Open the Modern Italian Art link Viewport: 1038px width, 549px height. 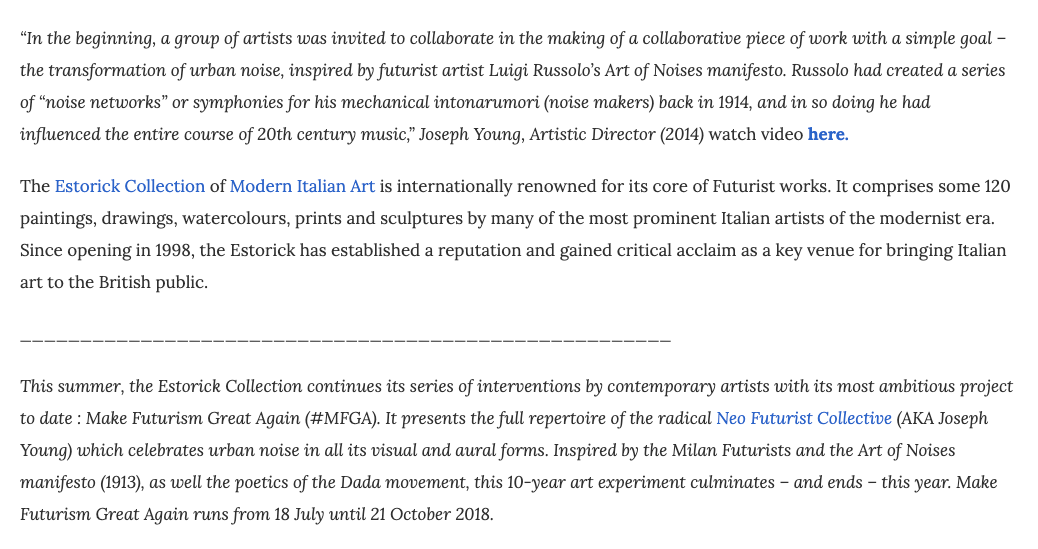pyautogui.click(x=302, y=186)
